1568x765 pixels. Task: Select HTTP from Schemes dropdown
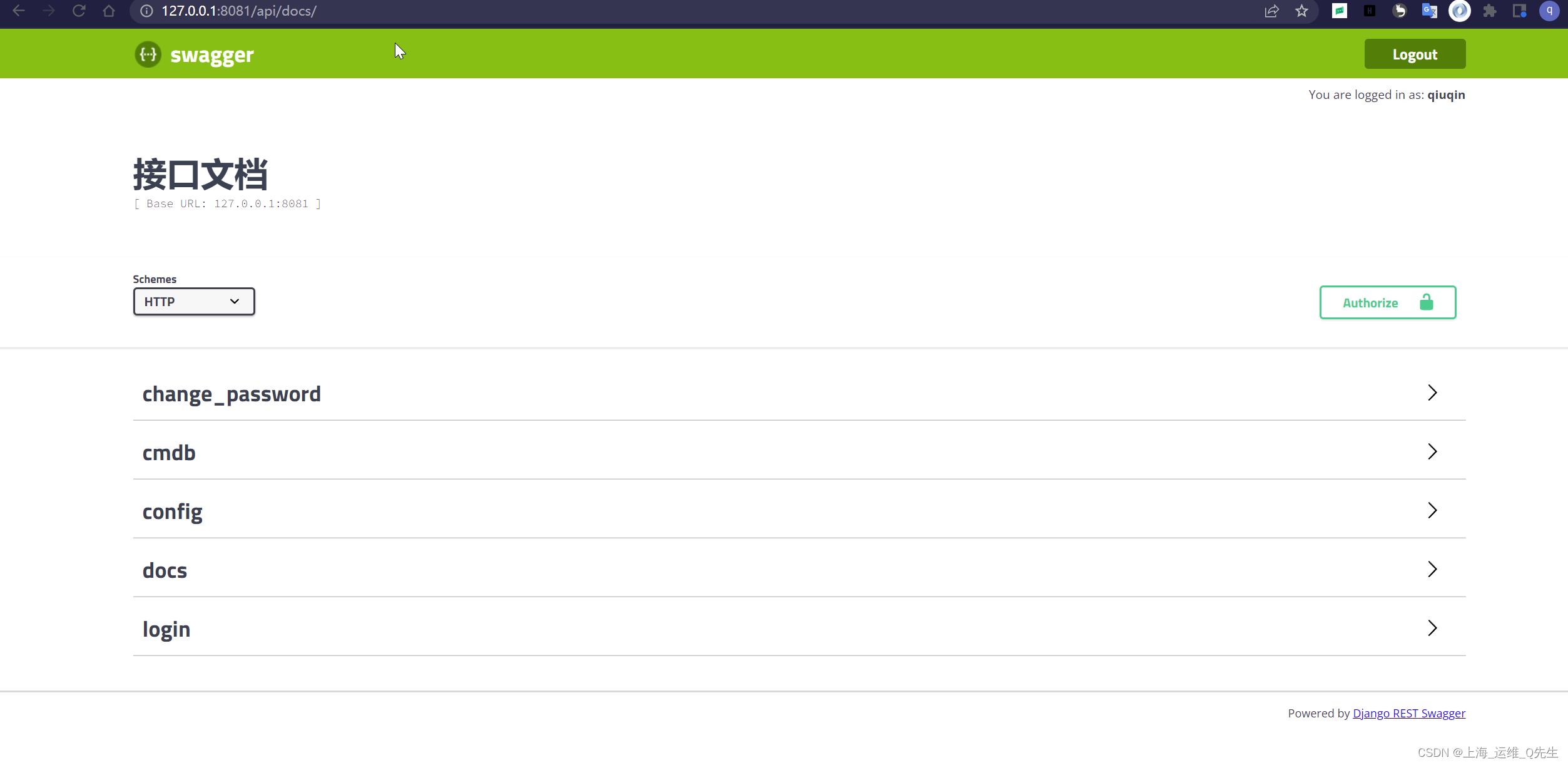tap(193, 302)
